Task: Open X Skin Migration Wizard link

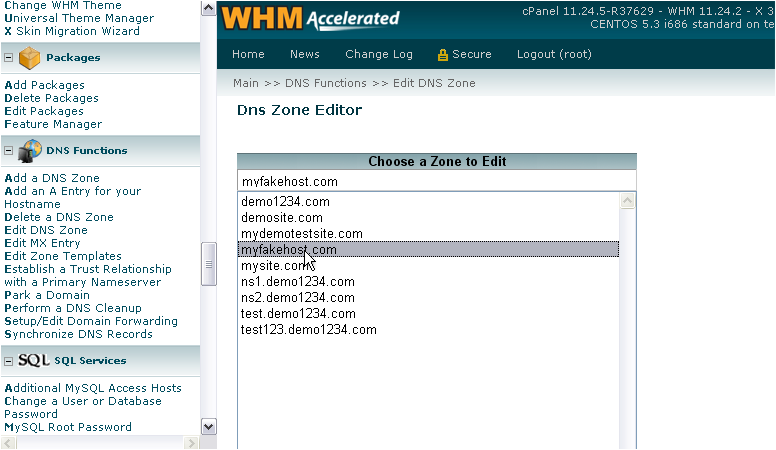Action: [x=72, y=31]
